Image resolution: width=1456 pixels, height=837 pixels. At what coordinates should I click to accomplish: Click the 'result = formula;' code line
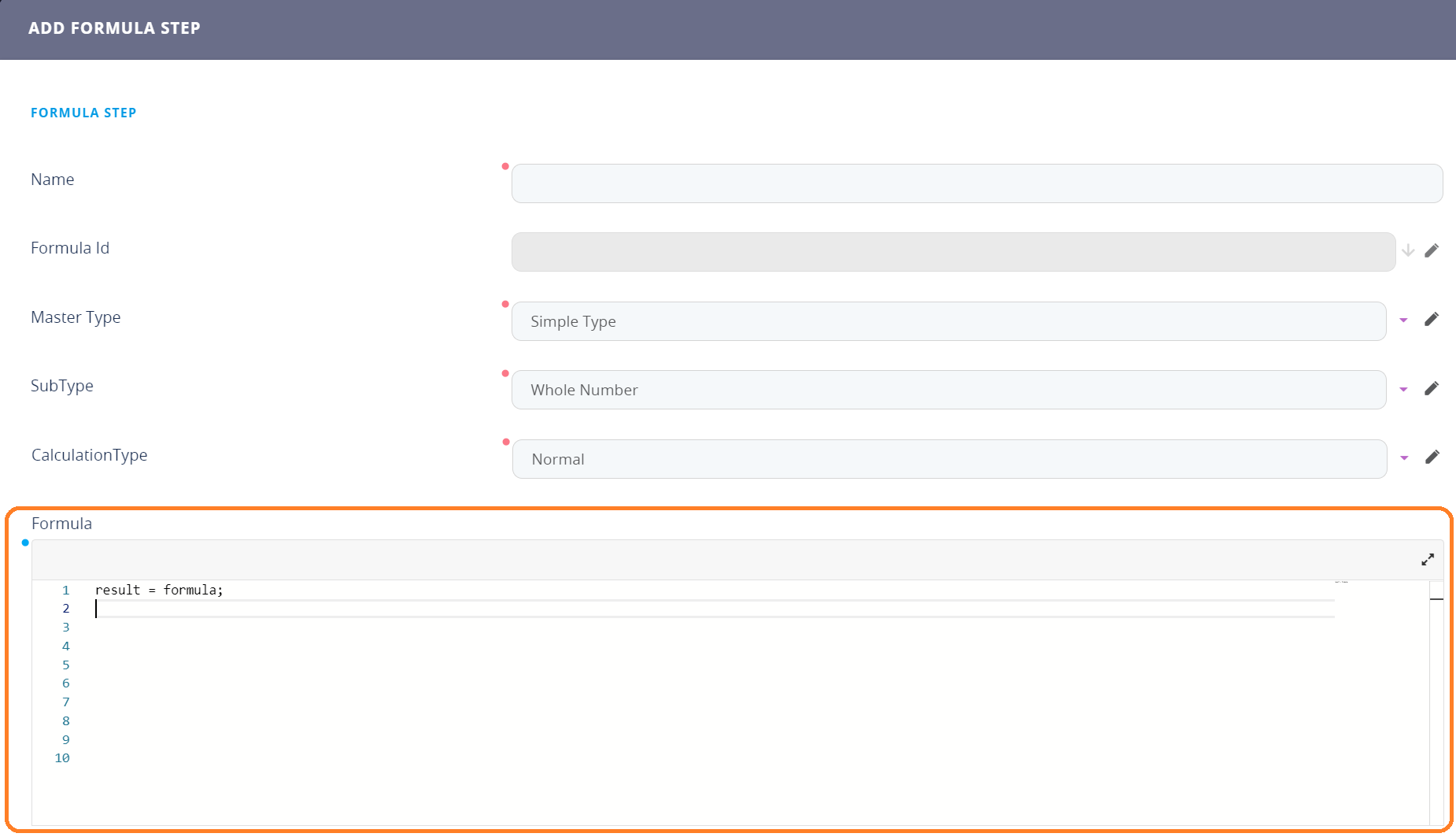tap(159, 590)
